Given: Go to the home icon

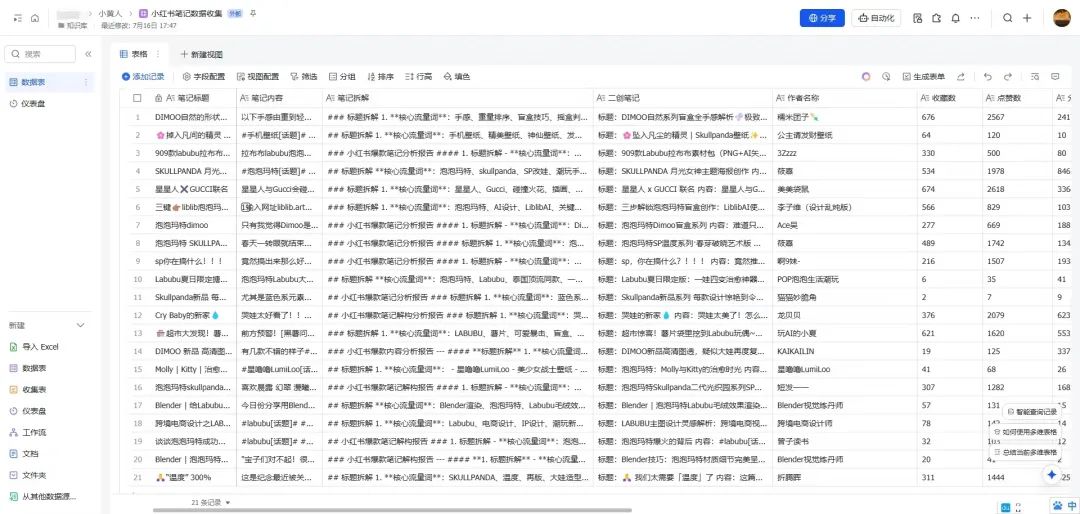Looking at the screenshot, I should (34, 18).
